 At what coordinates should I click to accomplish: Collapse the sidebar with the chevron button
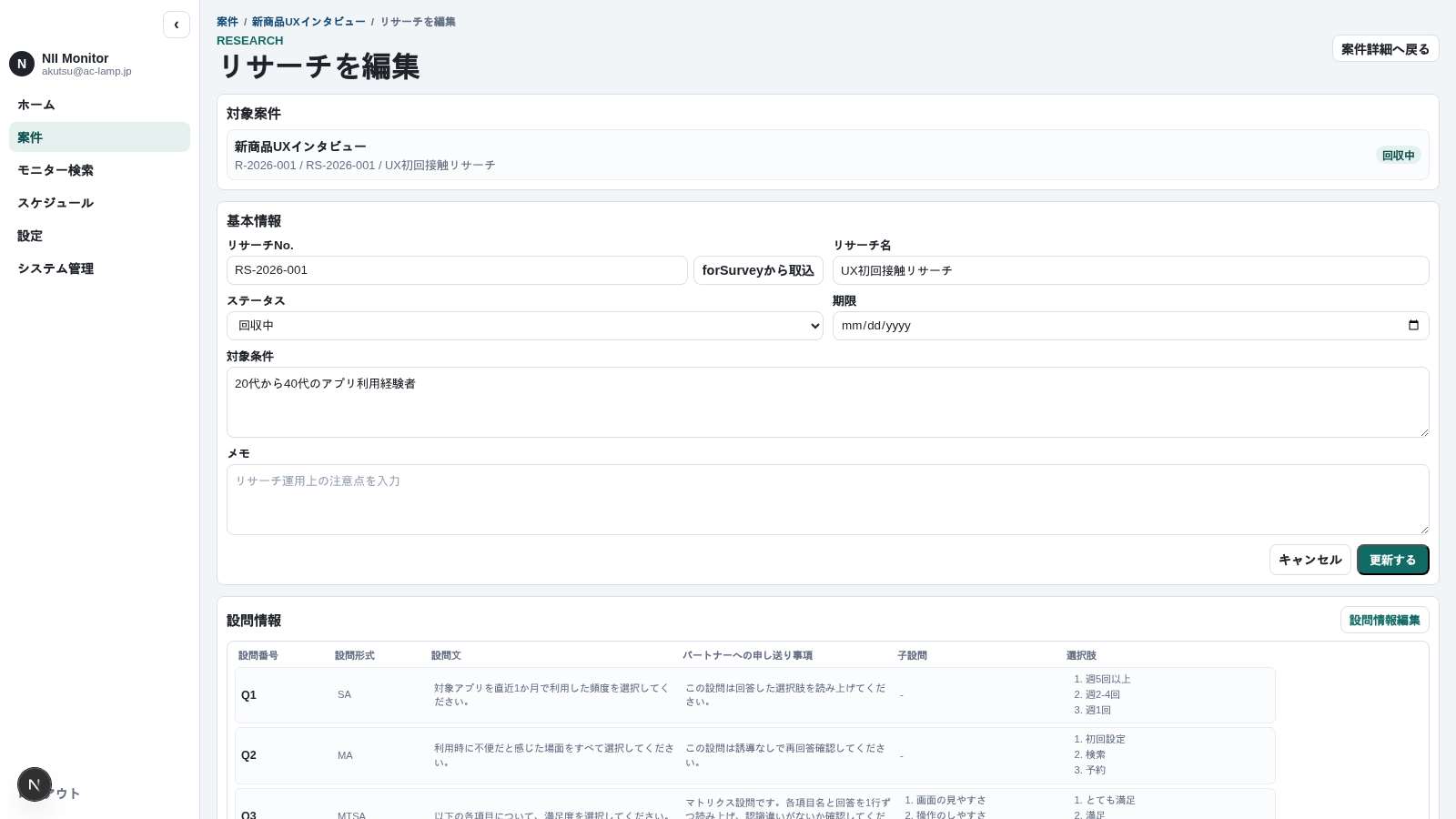(x=177, y=25)
